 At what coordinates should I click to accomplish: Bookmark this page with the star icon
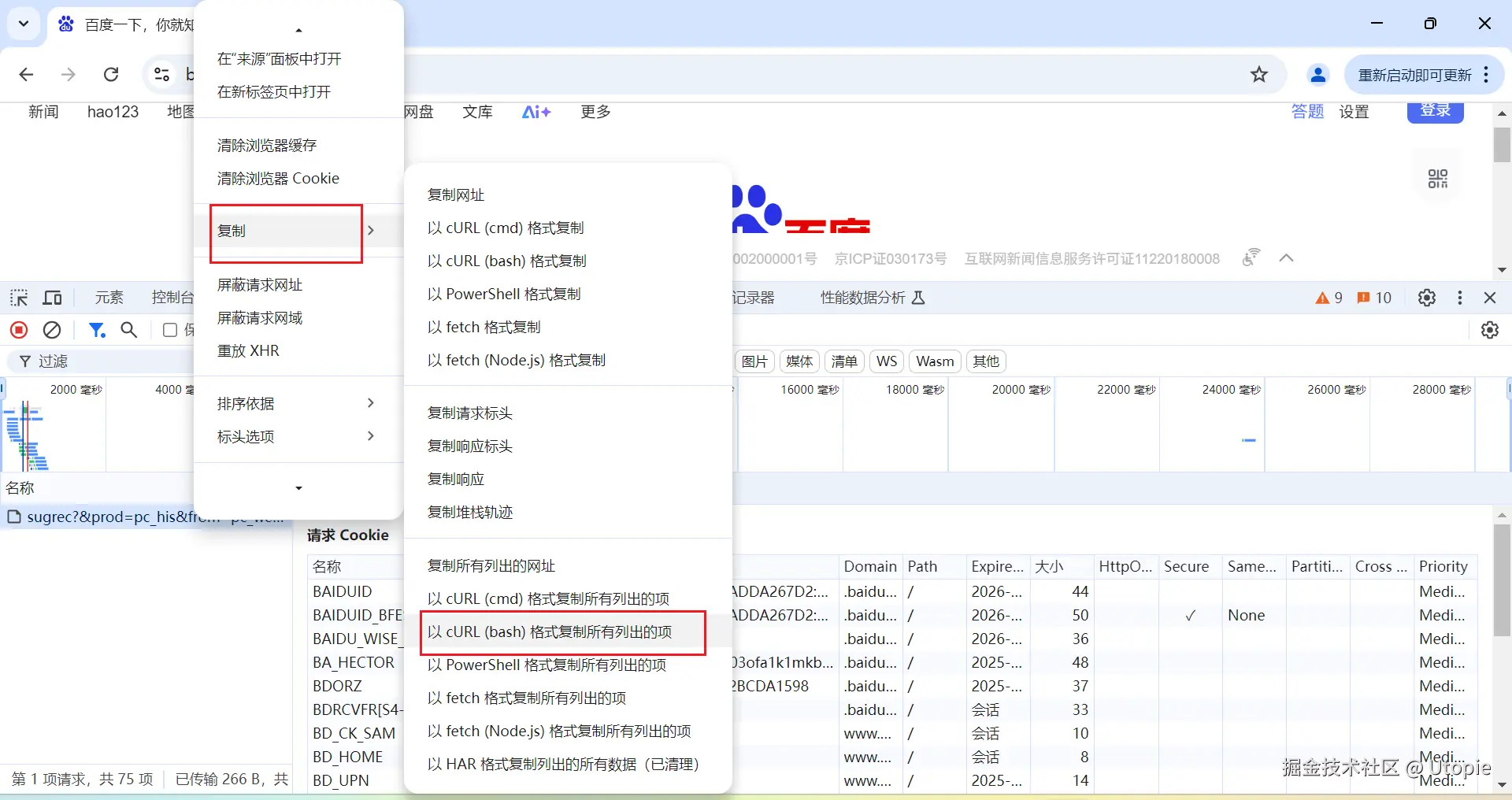[x=1259, y=75]
